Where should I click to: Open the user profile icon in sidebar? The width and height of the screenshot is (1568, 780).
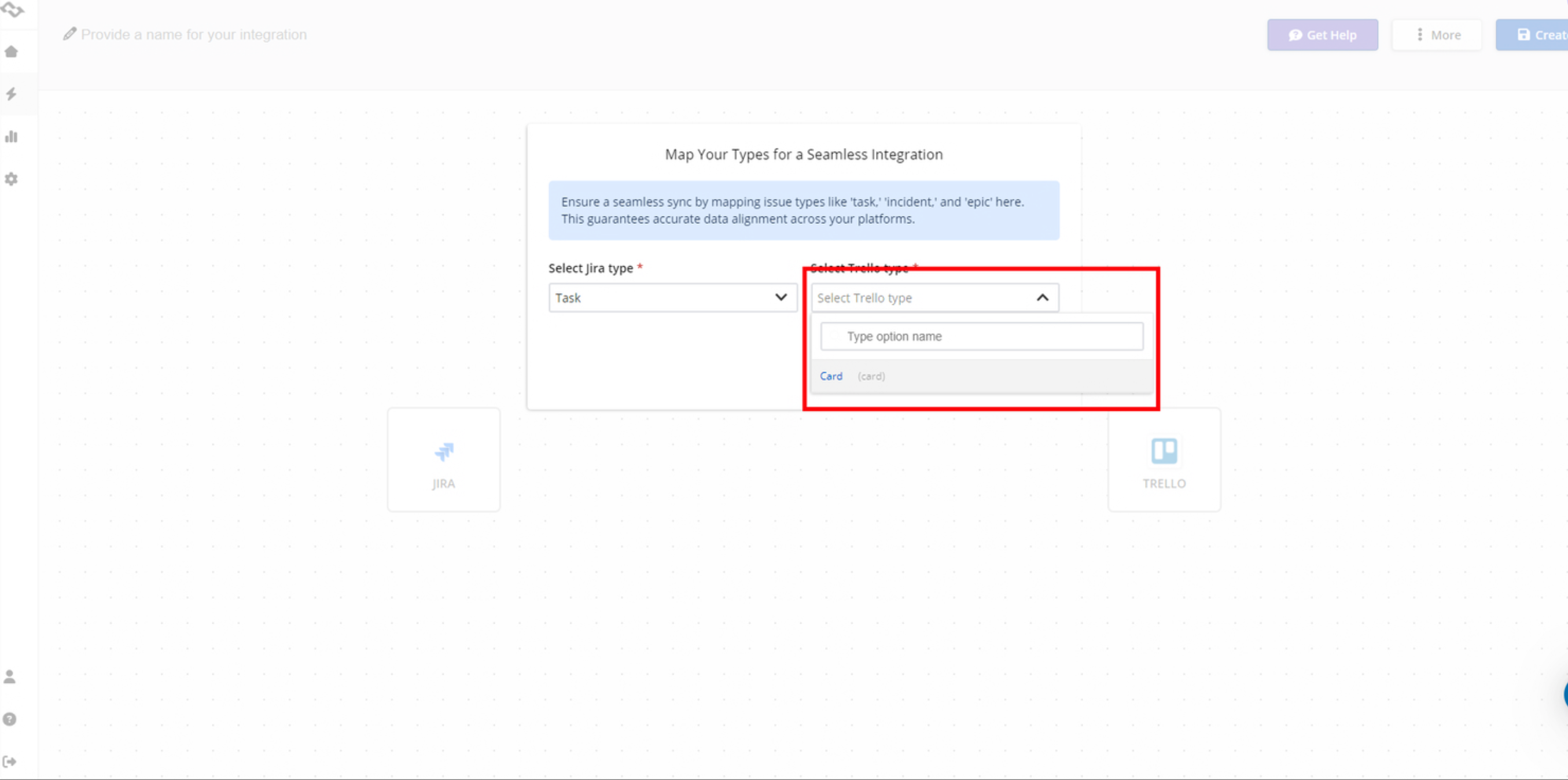pyautogui.click(x=10, y=676)
